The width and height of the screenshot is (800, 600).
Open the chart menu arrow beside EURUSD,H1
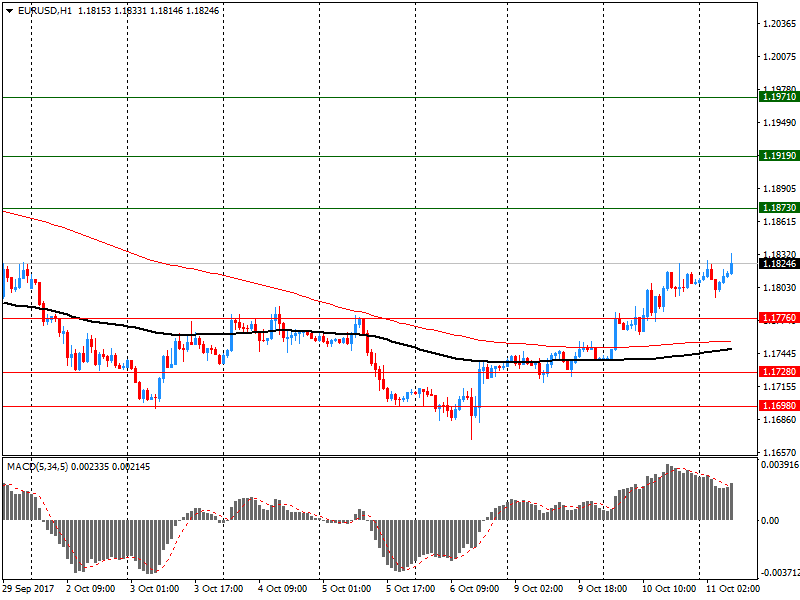pyautogui.click(x=9, y=11)
